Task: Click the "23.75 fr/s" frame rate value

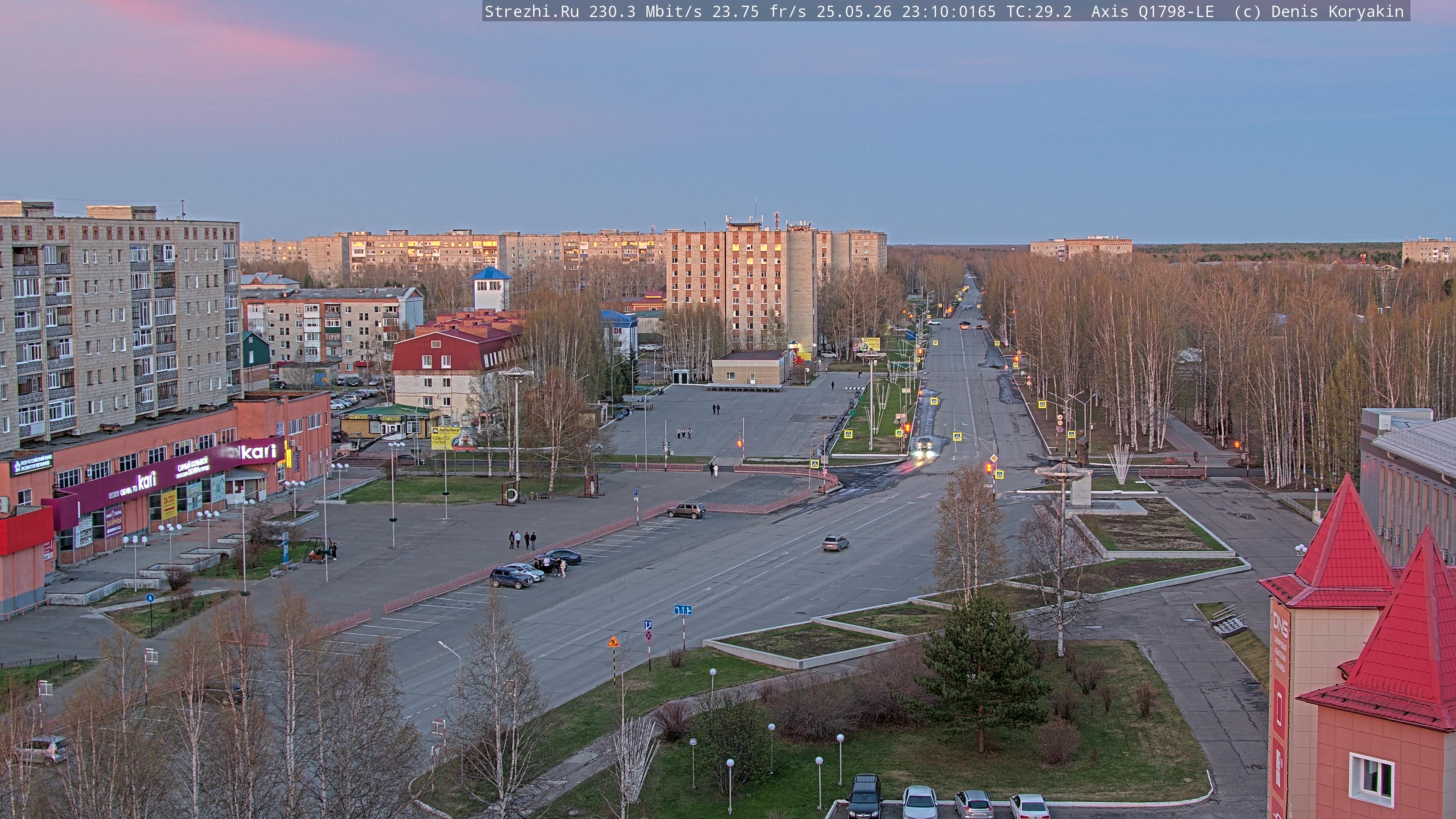Action: 759,11
